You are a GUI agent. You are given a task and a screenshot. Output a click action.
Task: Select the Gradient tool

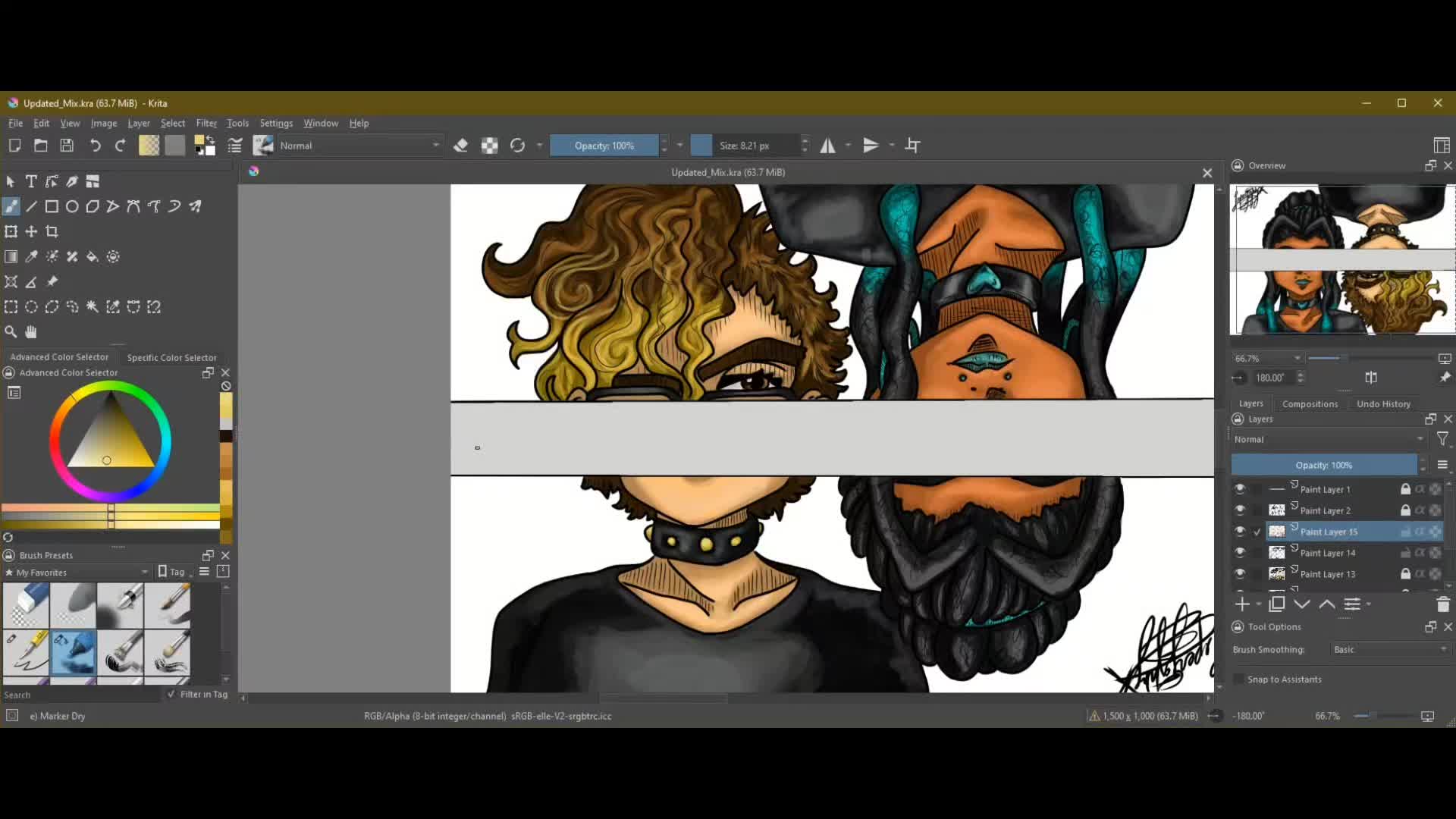pos(11,256)
